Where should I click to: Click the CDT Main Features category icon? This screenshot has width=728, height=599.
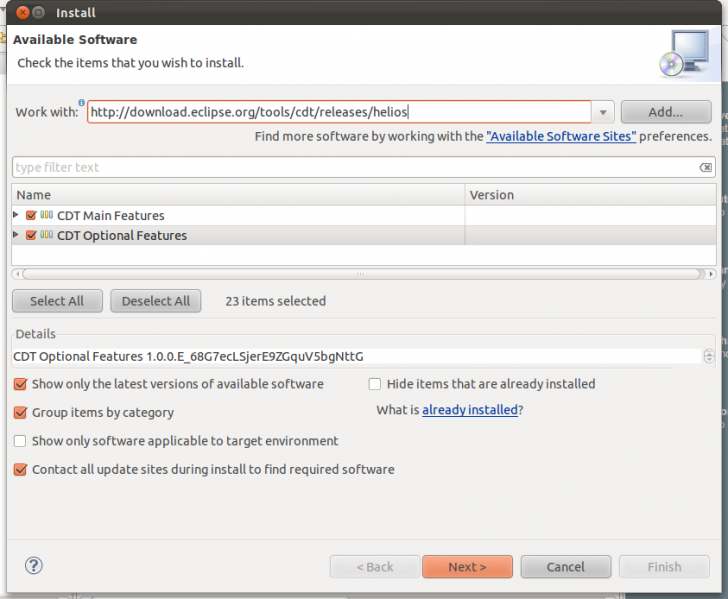[47, 216]
